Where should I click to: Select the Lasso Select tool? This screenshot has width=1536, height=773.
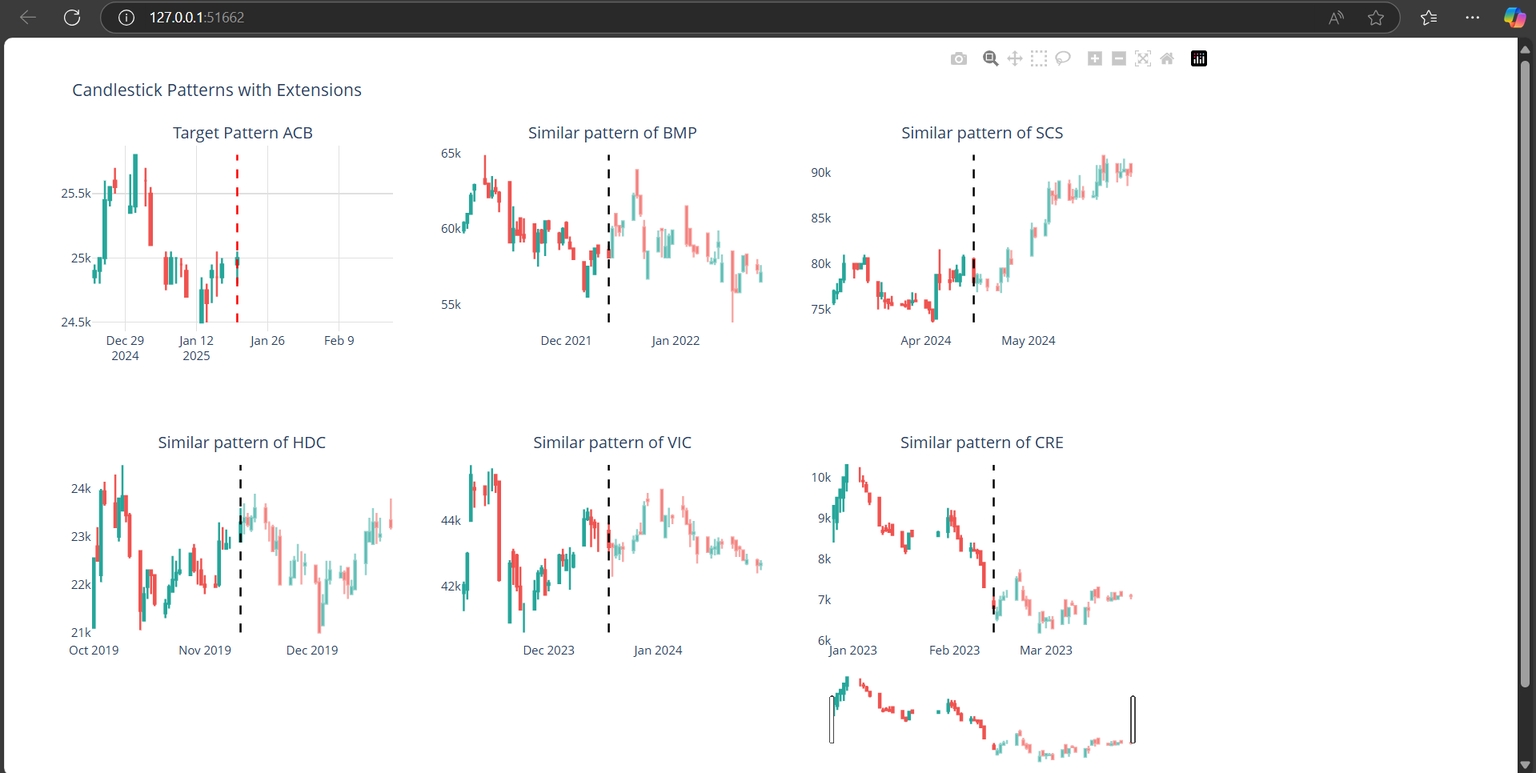1063,59
